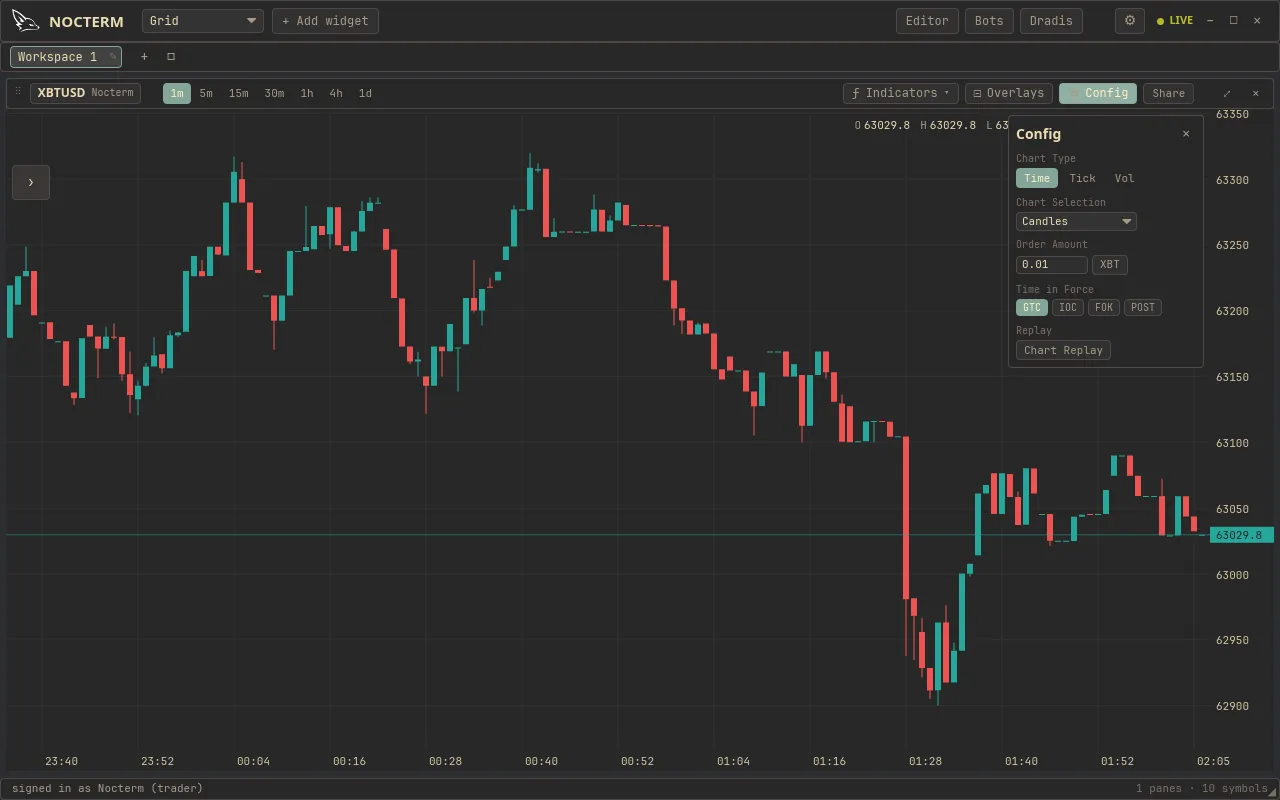This screenshot has width=1280, height=800.
Task: Click the square icon next to workspace plus
Action: point(171,57)
